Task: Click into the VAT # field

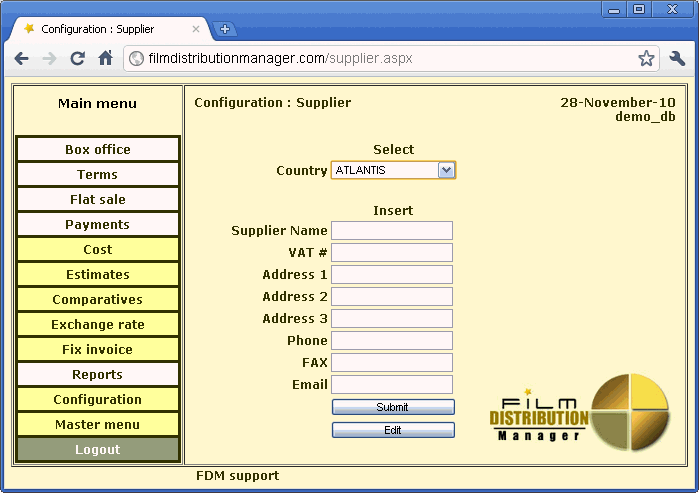Action: click(392, 253)
